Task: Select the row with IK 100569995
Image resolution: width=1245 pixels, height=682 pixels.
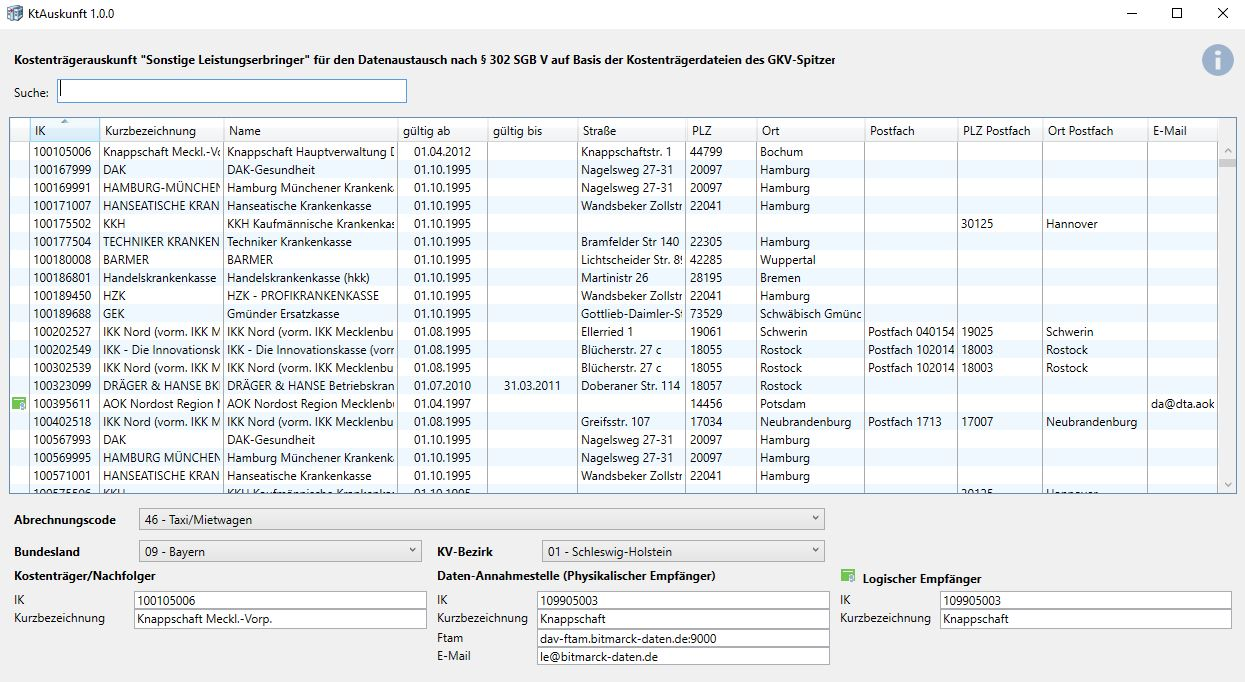Action: click(x=614, y=458)
